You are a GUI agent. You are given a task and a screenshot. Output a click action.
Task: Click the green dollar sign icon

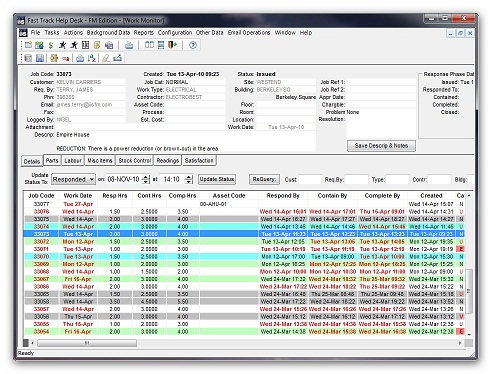(x=51, y=45)
